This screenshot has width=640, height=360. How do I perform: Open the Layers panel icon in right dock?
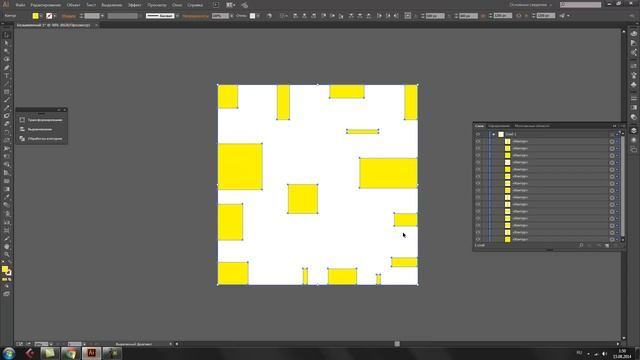click(633, 131)
